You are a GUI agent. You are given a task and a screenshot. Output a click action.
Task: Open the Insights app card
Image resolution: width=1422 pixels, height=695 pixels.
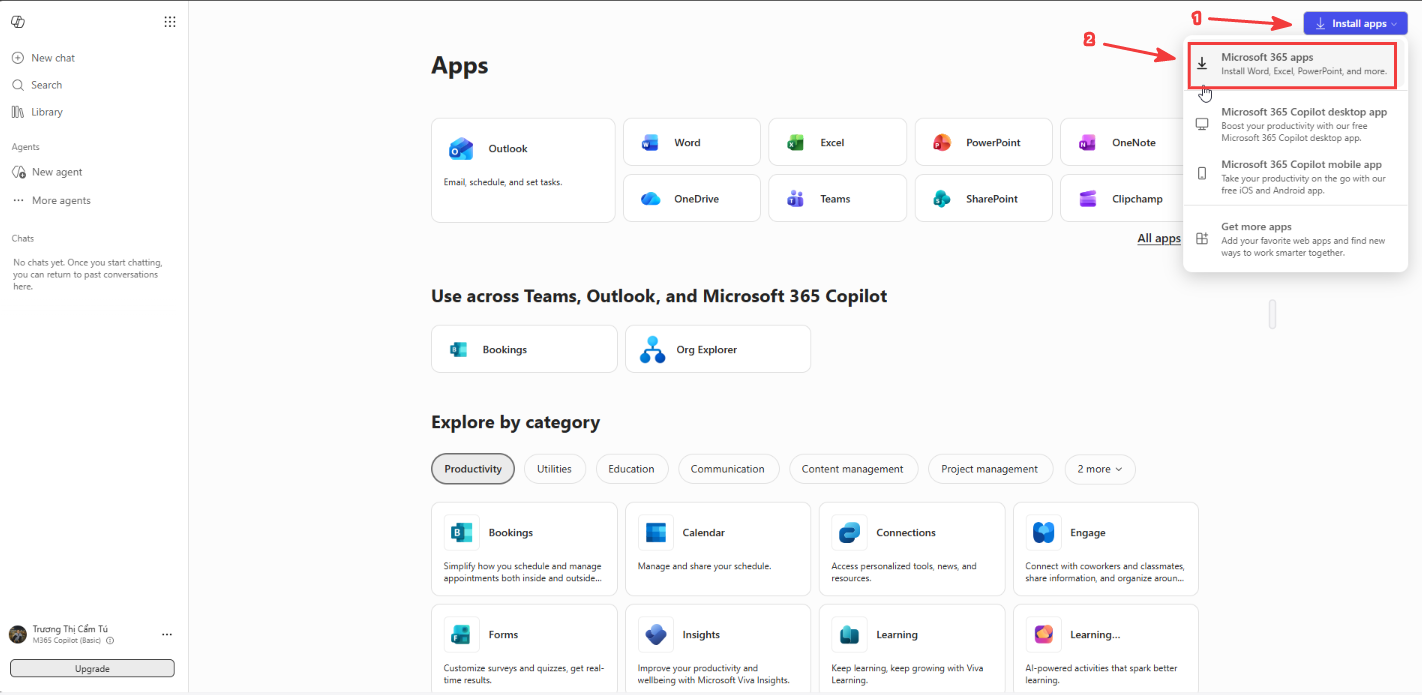(x=718, y=648)
